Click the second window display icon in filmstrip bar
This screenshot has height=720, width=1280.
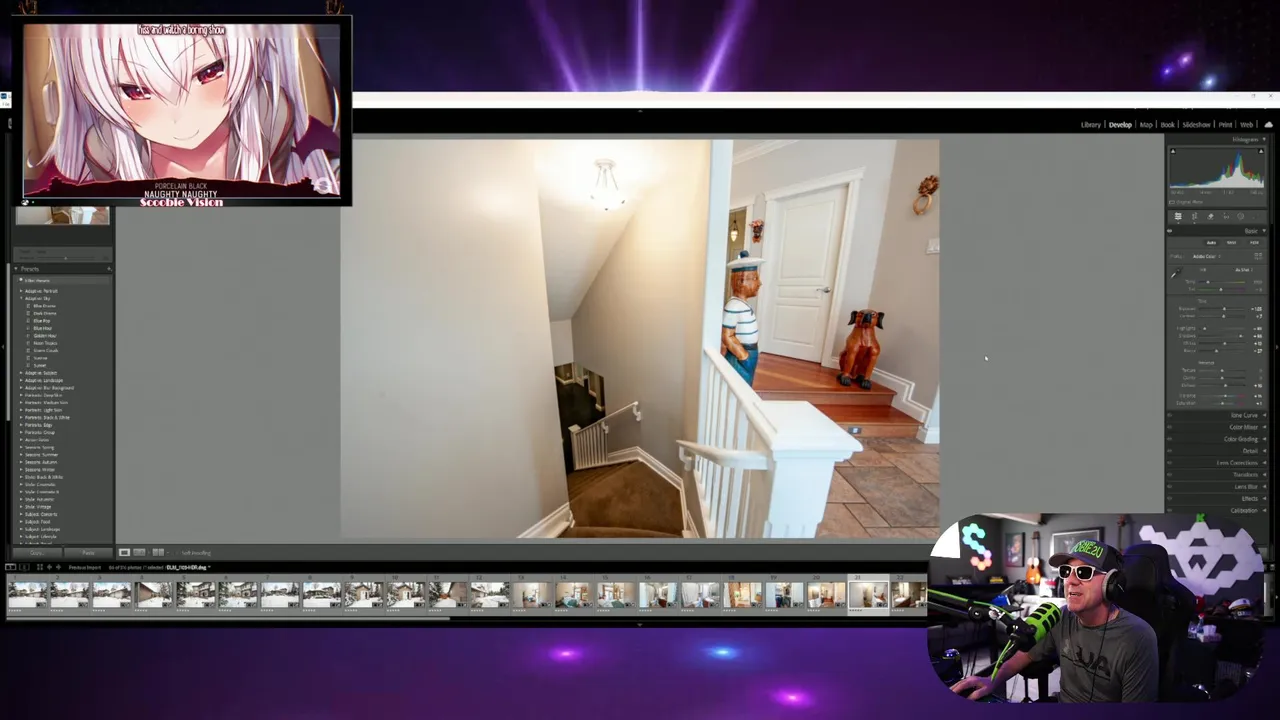pos(24,567)
